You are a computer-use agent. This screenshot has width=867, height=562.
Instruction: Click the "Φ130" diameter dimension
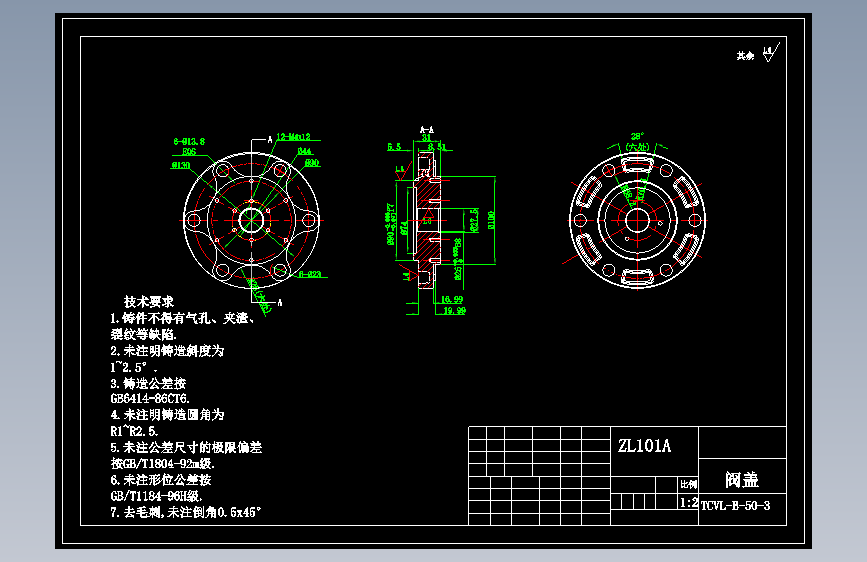click(181, 165)
